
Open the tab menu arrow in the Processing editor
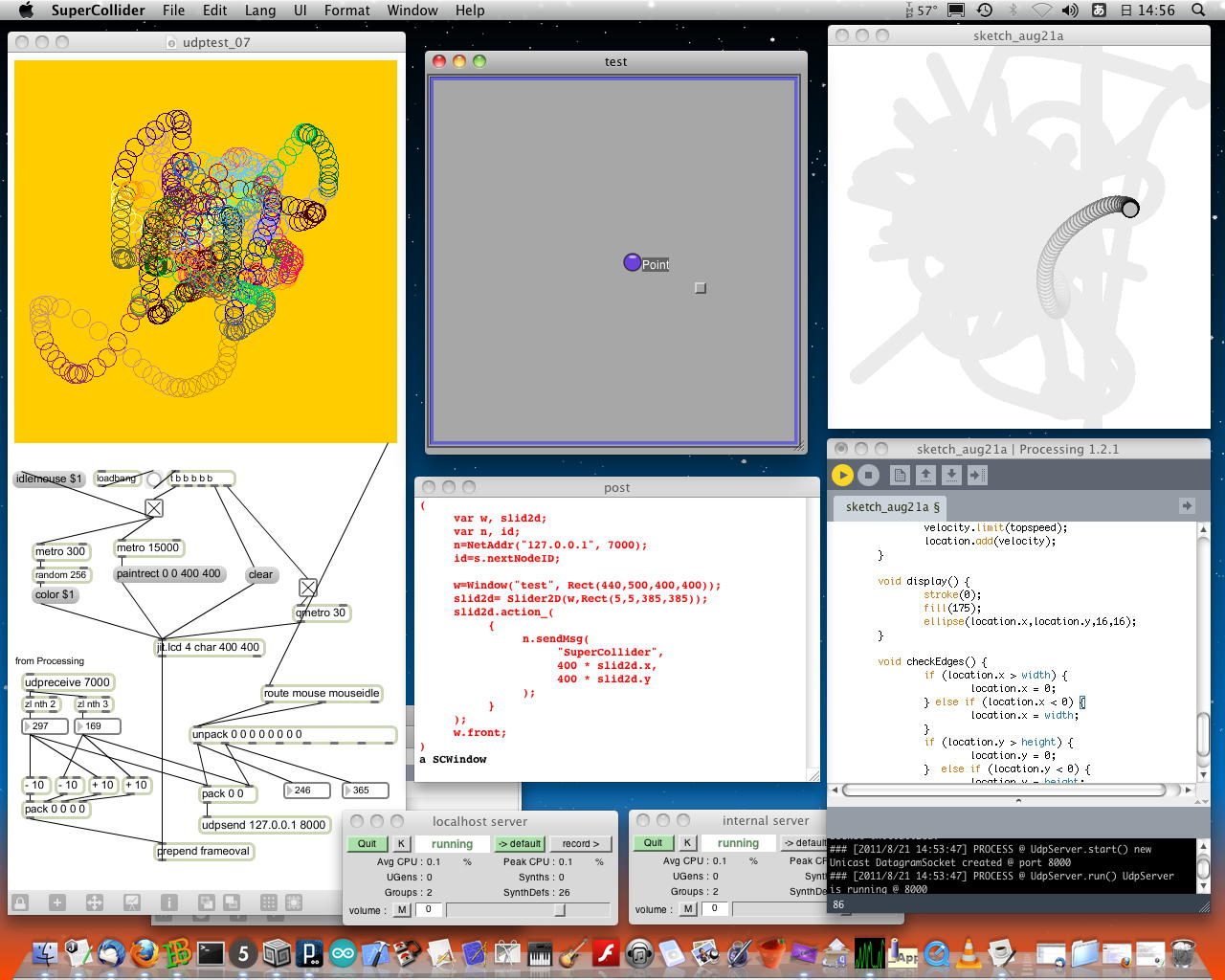[x=1187, y=506]
